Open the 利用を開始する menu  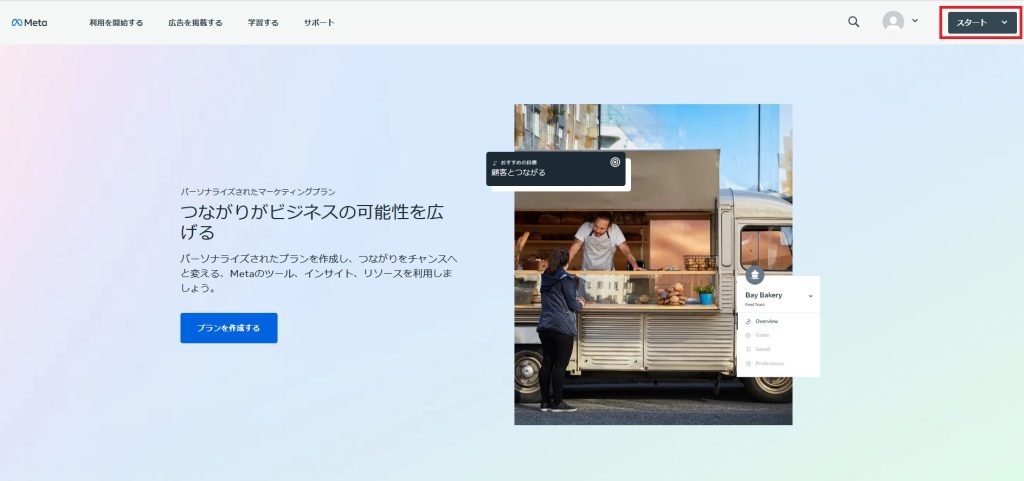pyautogui.click(x=116, y=22)
